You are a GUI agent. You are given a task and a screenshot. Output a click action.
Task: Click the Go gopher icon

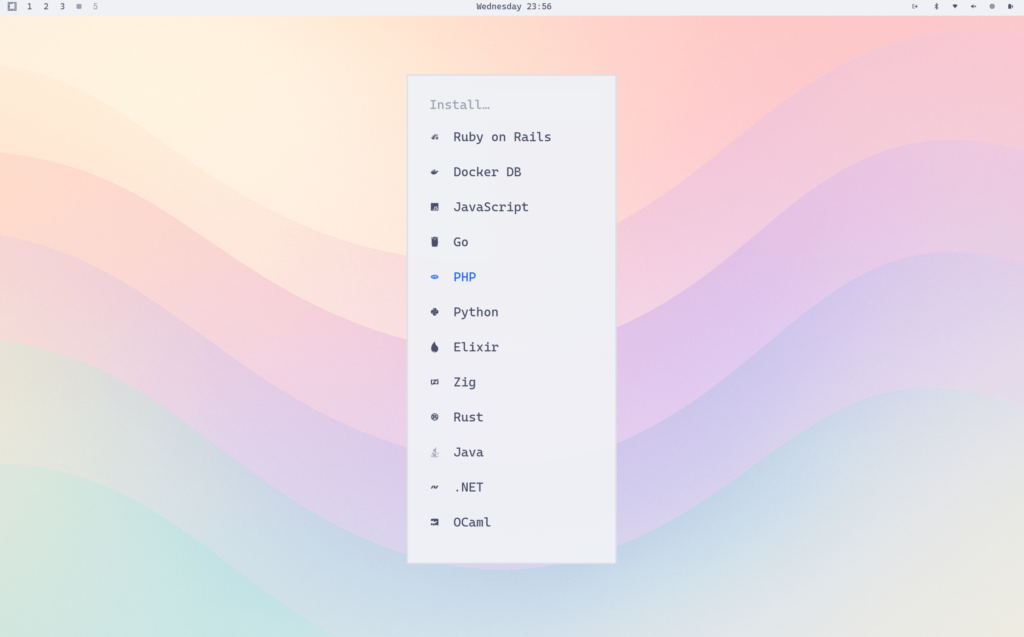pos(435,242)
